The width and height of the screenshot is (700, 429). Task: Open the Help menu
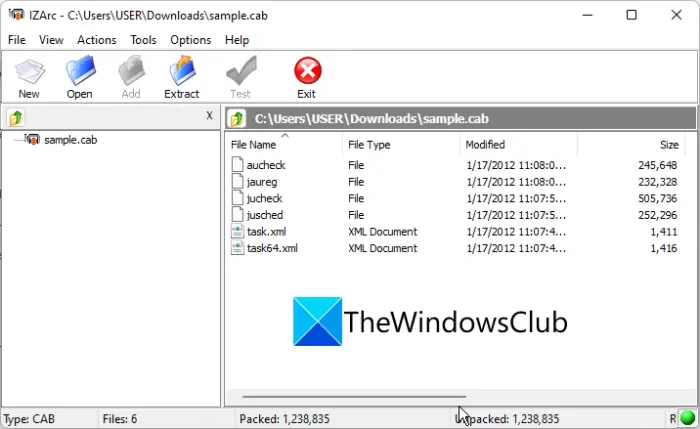pyautogui.click(x=237, y=40)
